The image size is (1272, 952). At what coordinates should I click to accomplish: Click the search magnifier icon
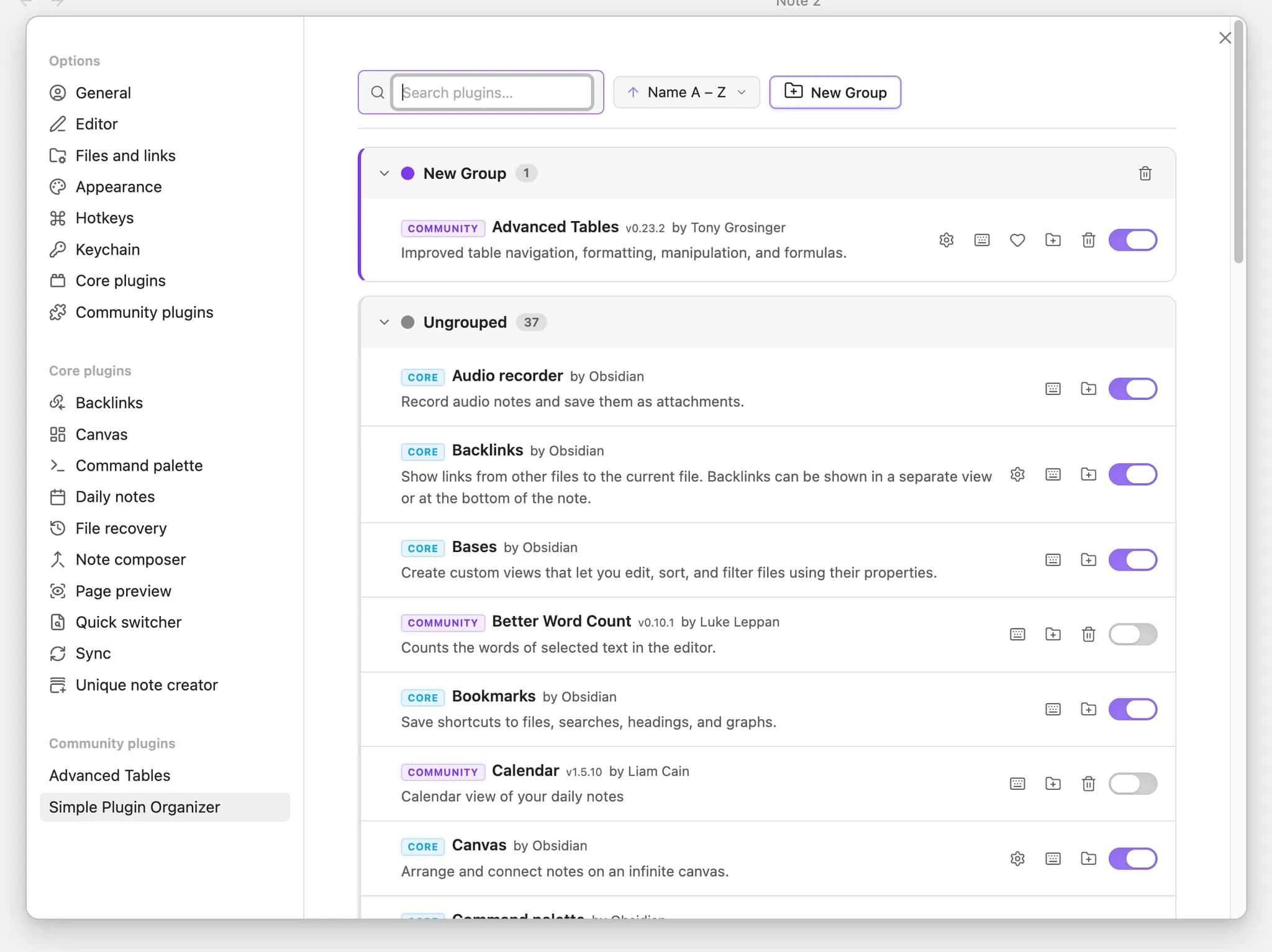[x=377, y=93]
